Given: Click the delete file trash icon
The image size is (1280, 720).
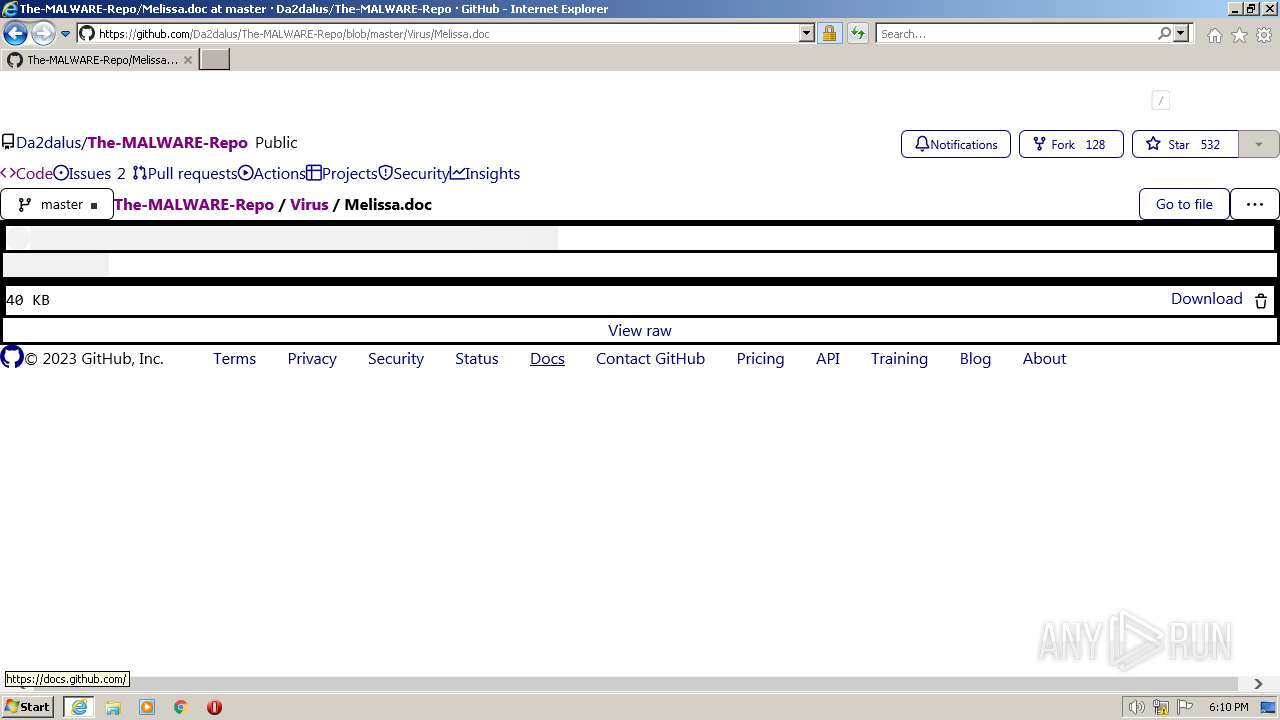Looking at the screenshot, I should click(x=1261, y=300).
